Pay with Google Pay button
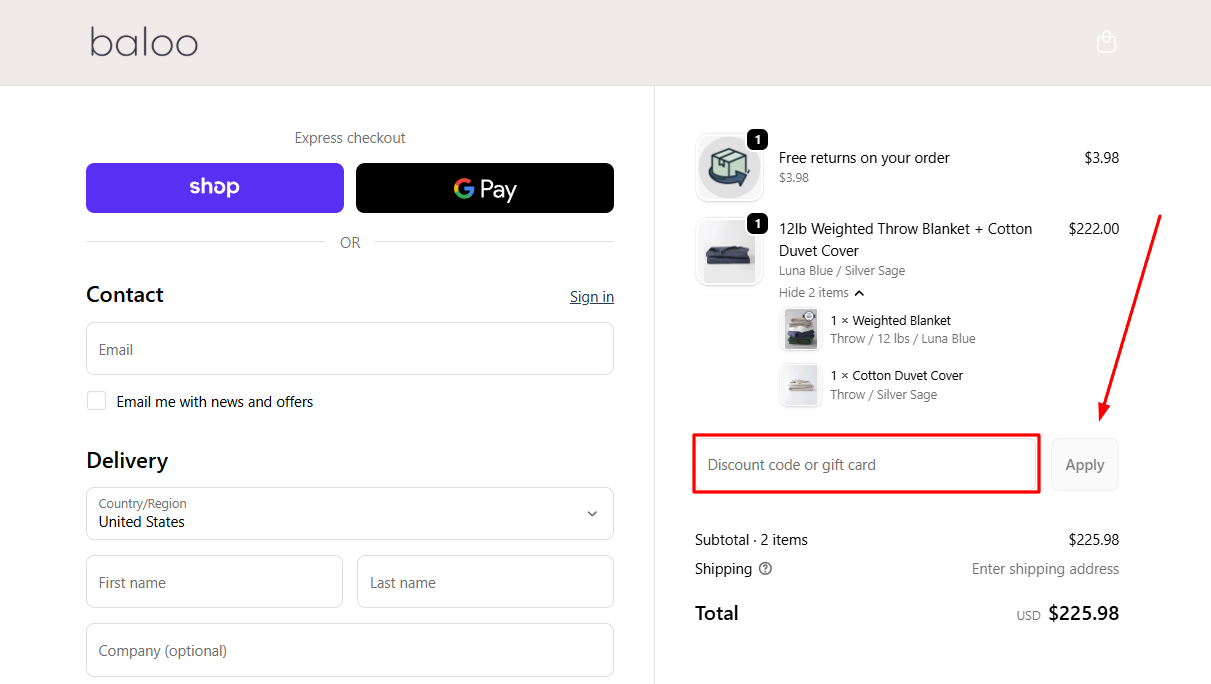This screenshot has height=684, width=1211. click(x=485, y=188)
